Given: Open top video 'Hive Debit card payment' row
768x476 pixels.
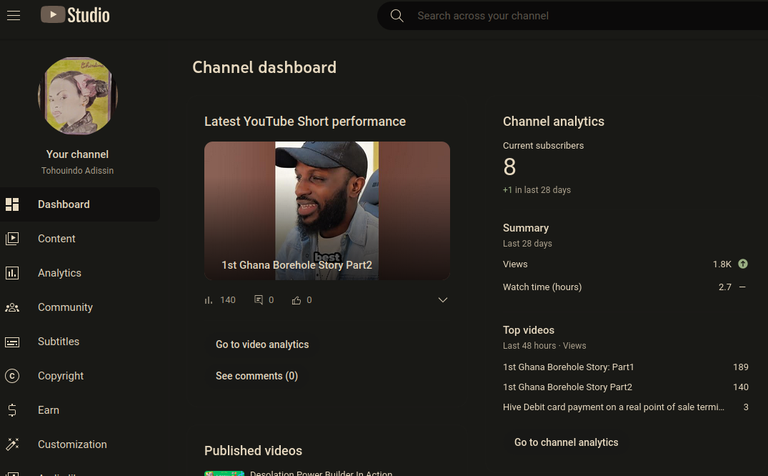Looking at the screenshot, I should [x=625, y=407].
